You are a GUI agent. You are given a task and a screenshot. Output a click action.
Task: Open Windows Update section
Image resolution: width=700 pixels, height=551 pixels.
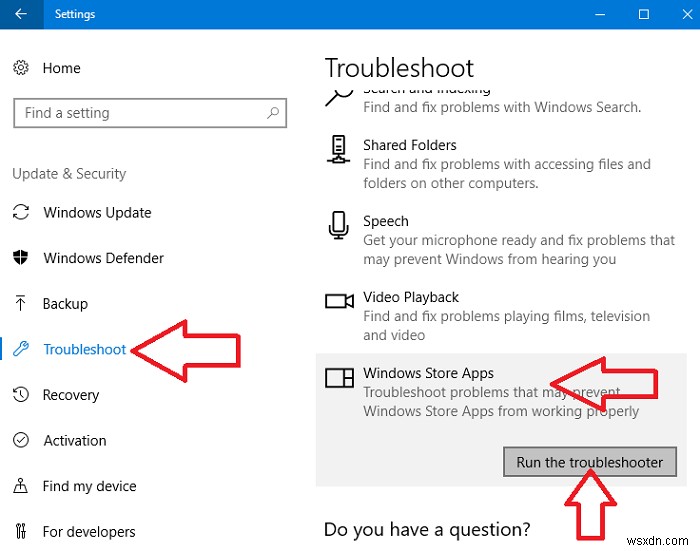pos(97,213)
